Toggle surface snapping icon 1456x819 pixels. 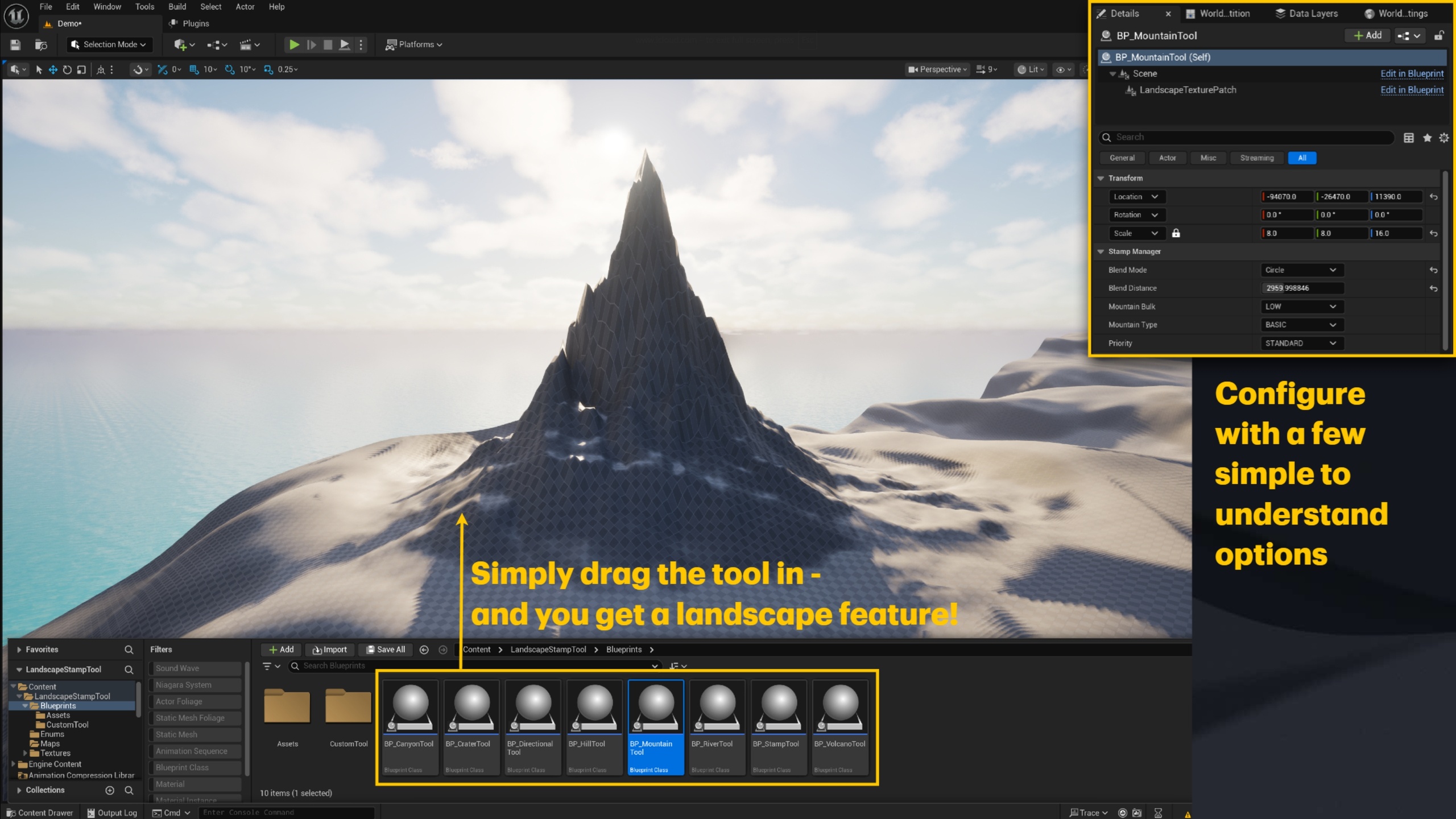(x=138, y=69)
